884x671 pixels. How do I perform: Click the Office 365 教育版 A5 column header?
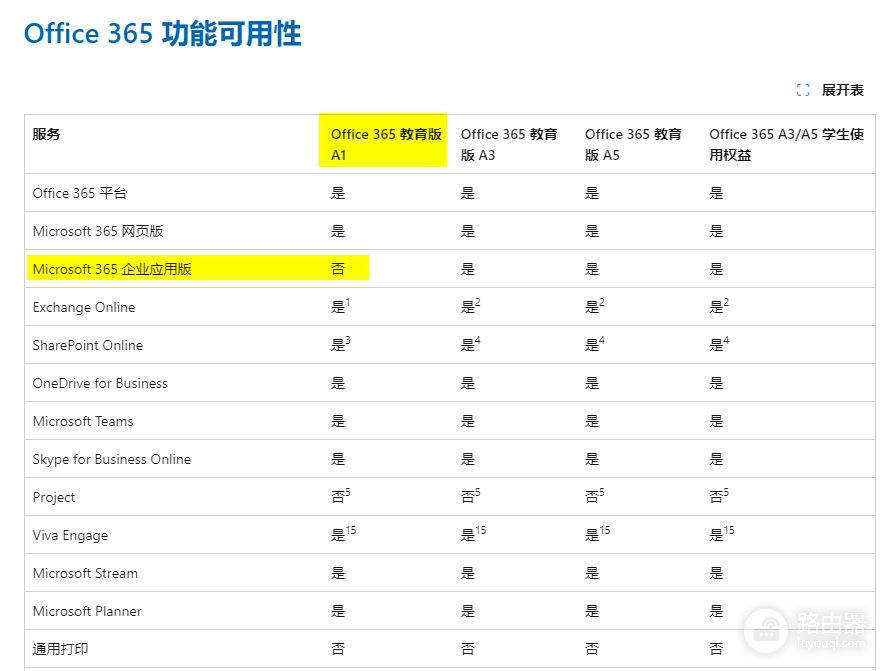coord(633,144)
